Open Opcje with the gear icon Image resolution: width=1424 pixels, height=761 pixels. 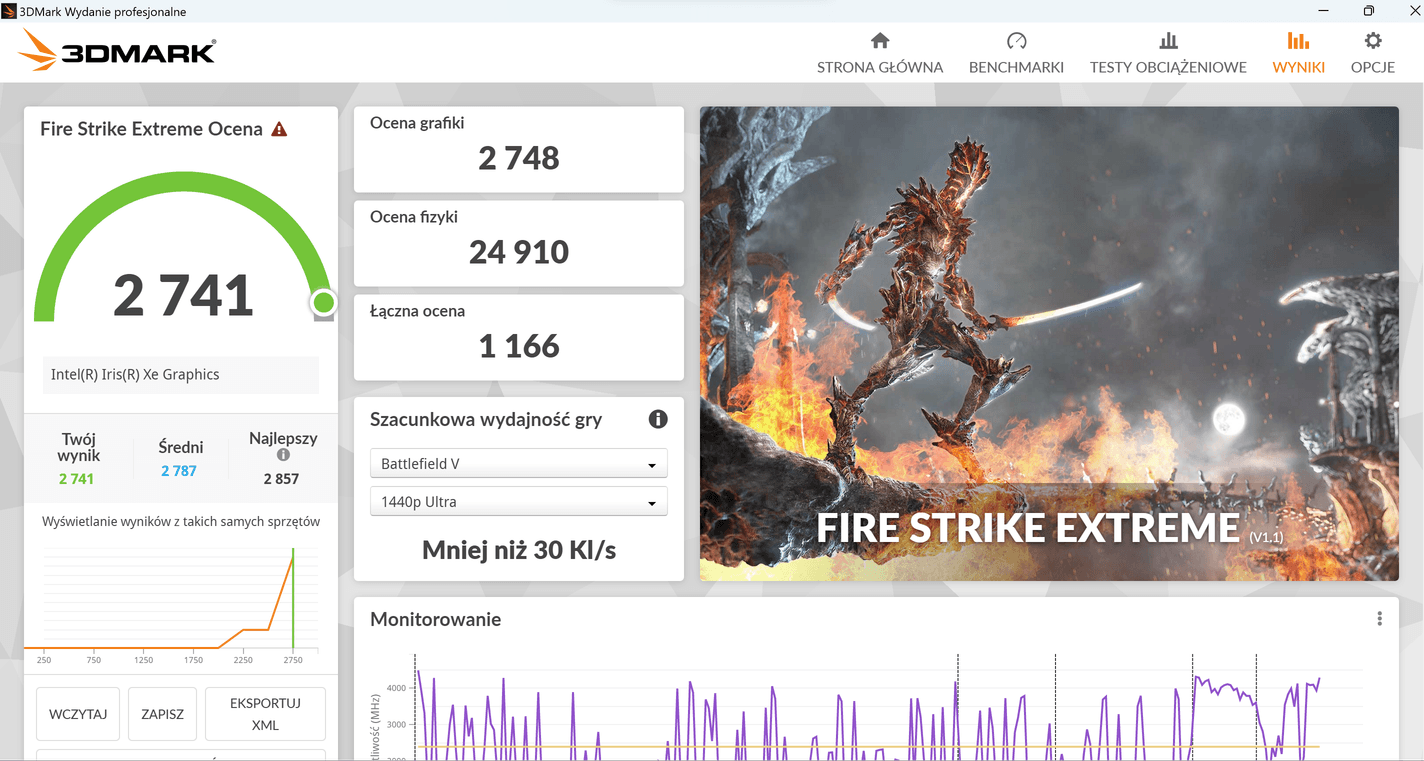click(x=1373, y=41)
